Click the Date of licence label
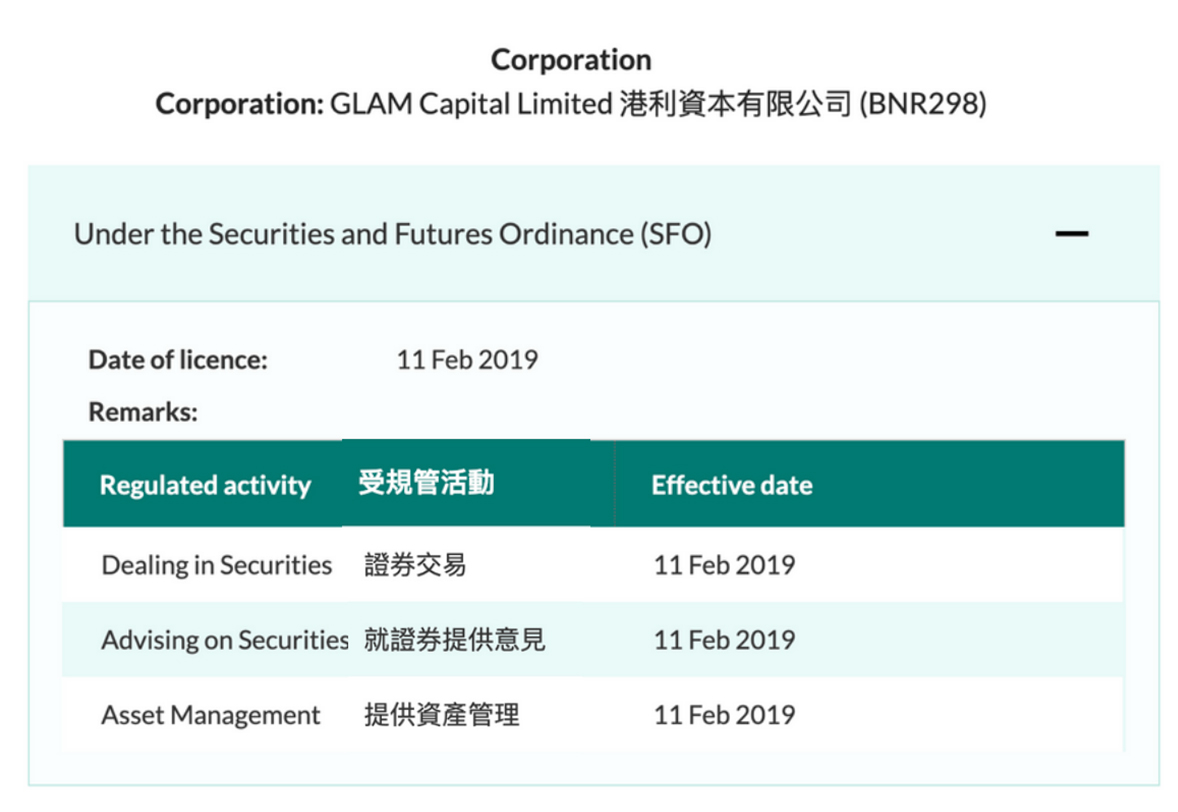This screenshot has width=1178, height=812. pyautogui.click(x=178, y=360)
